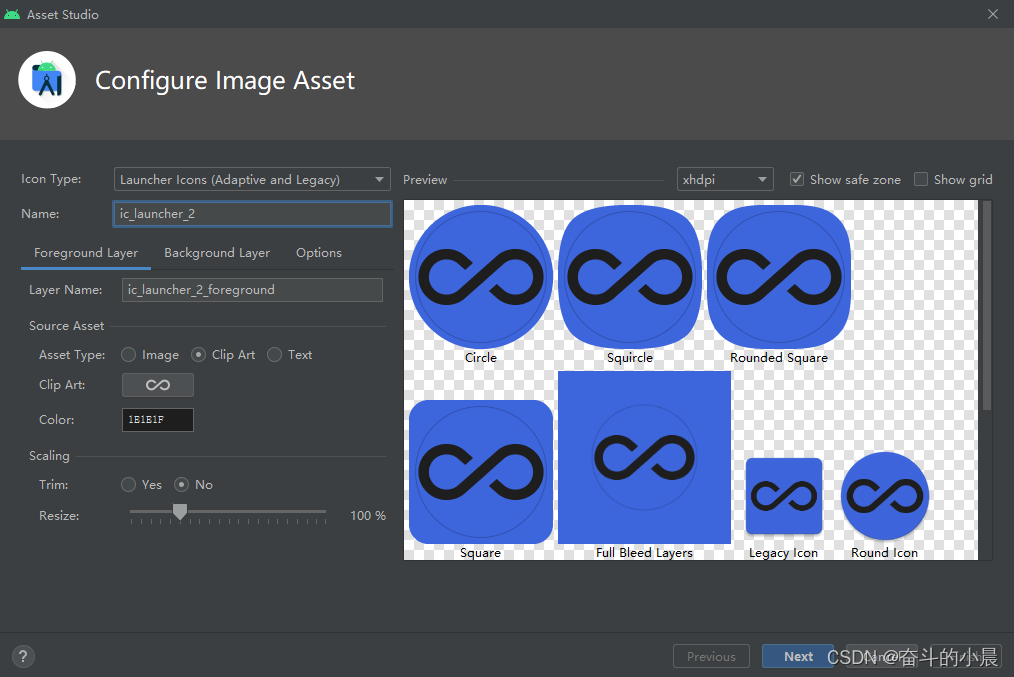Open the Options tab
The height and width of the screenshot is (677, 1014).
(319, 253)
